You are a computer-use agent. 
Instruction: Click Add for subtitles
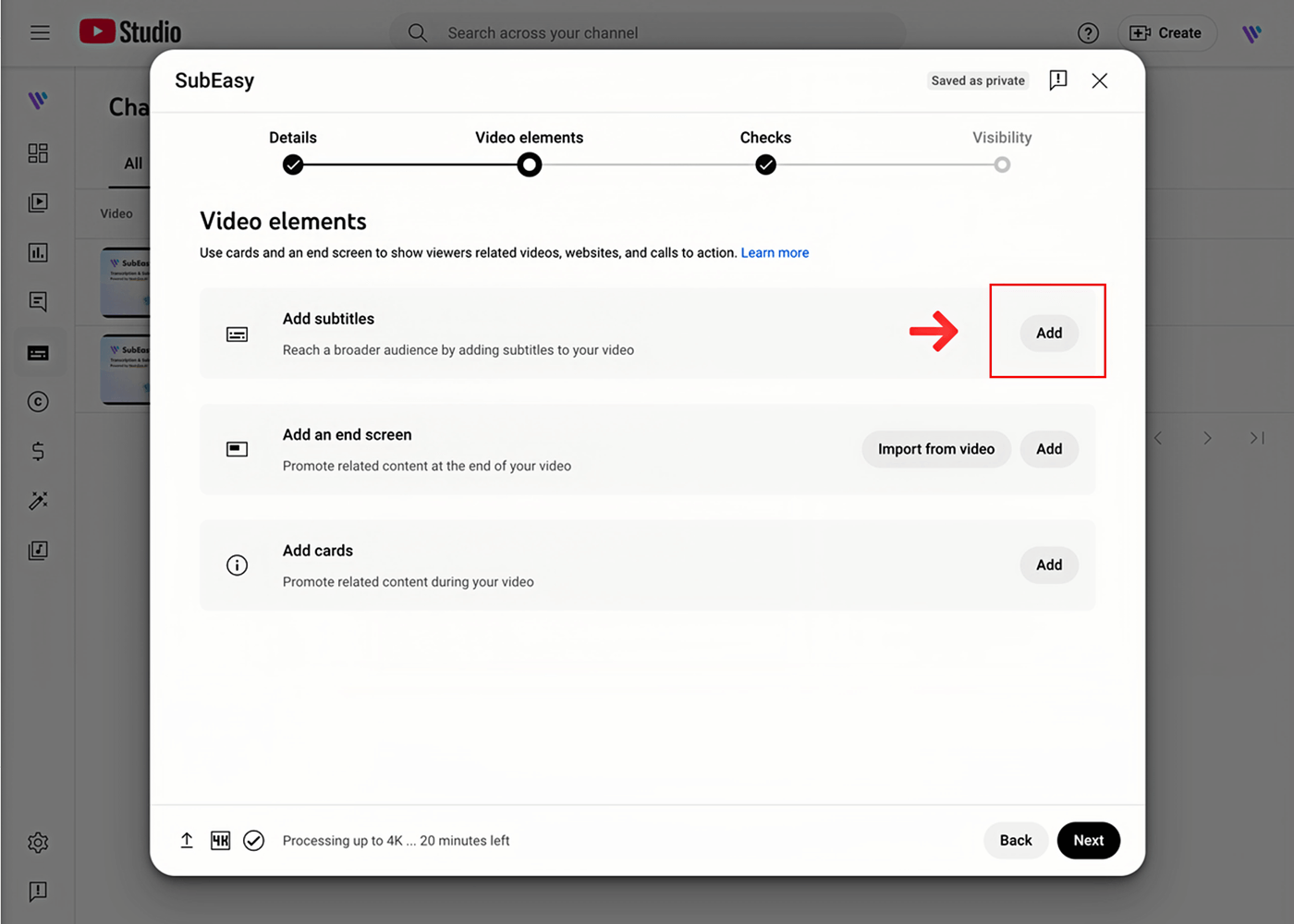pyautogui.click(x=1049, y=333)
